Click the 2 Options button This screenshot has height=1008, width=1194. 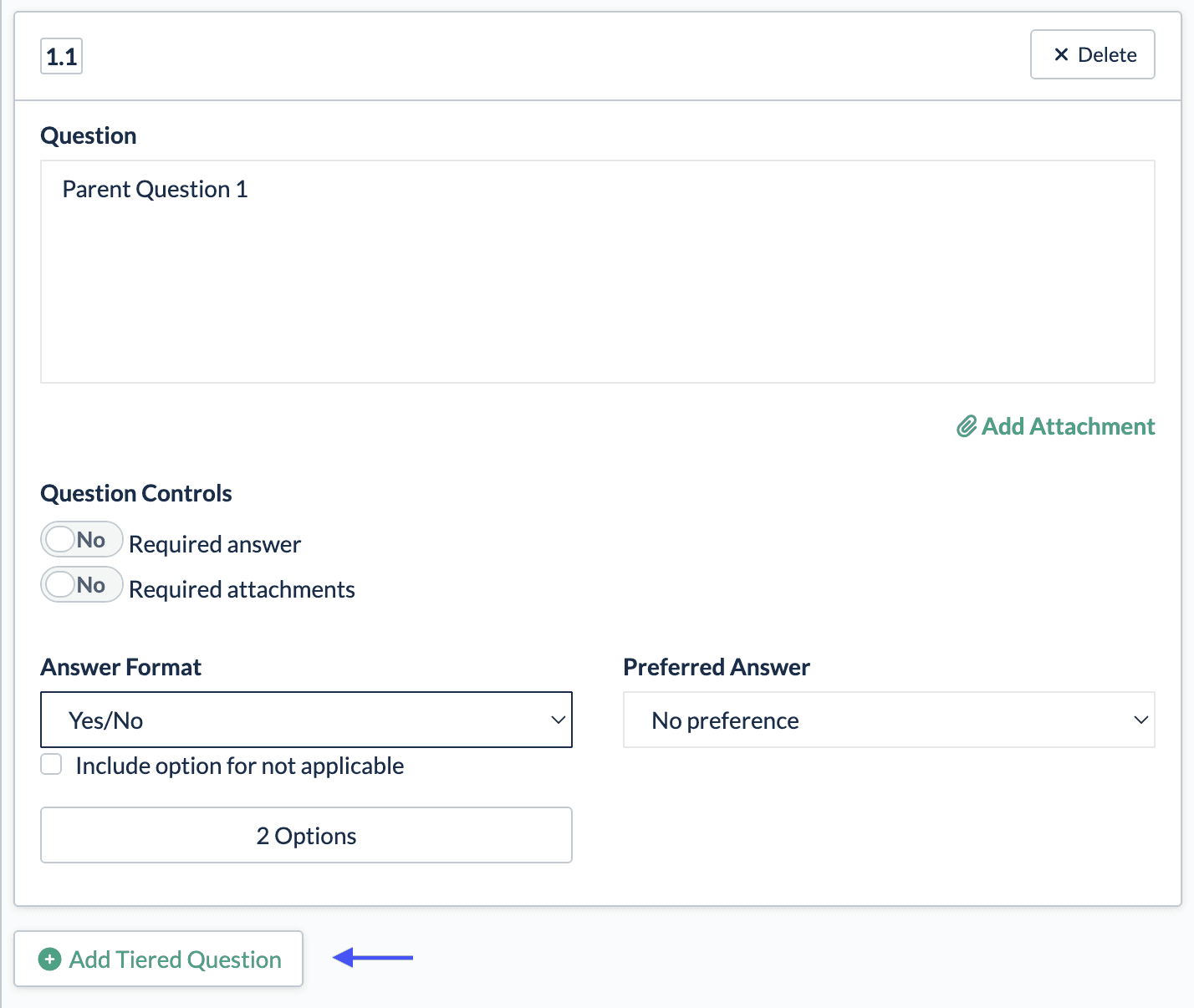[306, 835]
